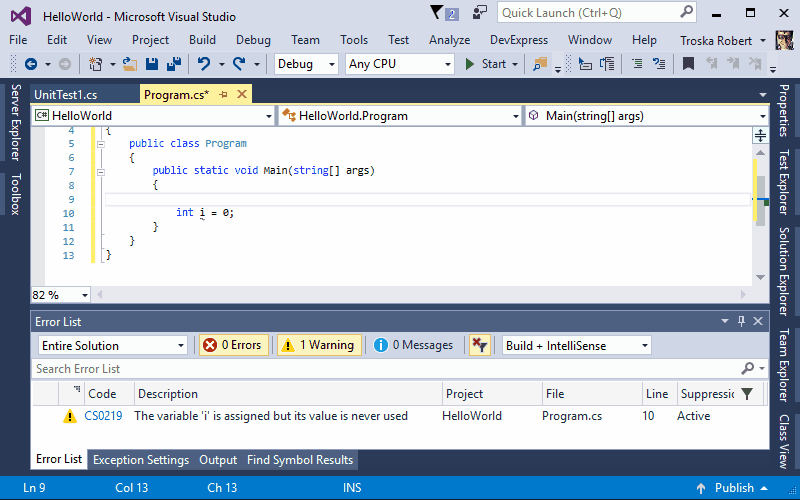Open the HelloWorld.Program type dropdown
Viewport: 800px width, 500px height.
pos(400,116)
